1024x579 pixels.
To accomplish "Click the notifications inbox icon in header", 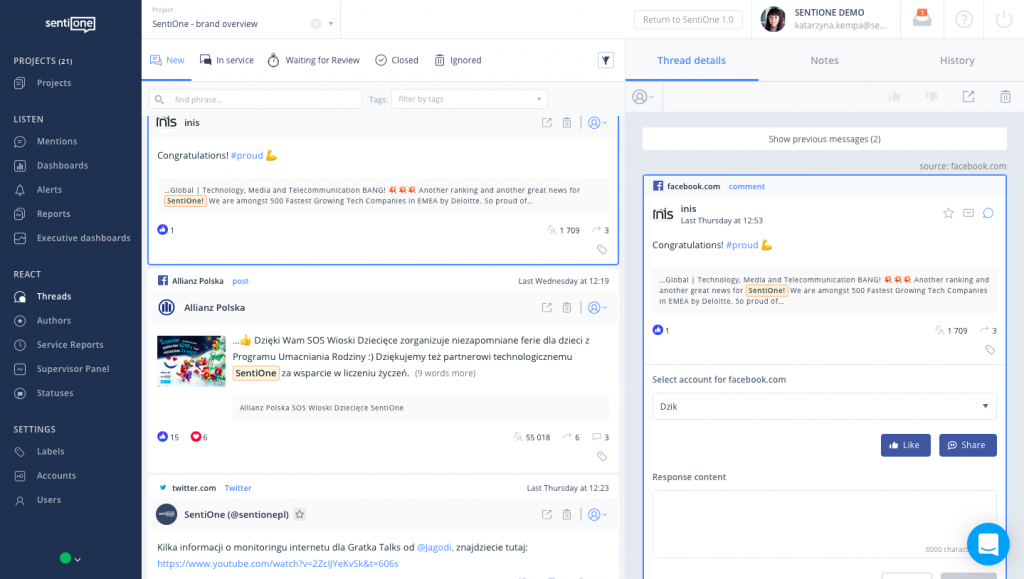I will 922,19.
